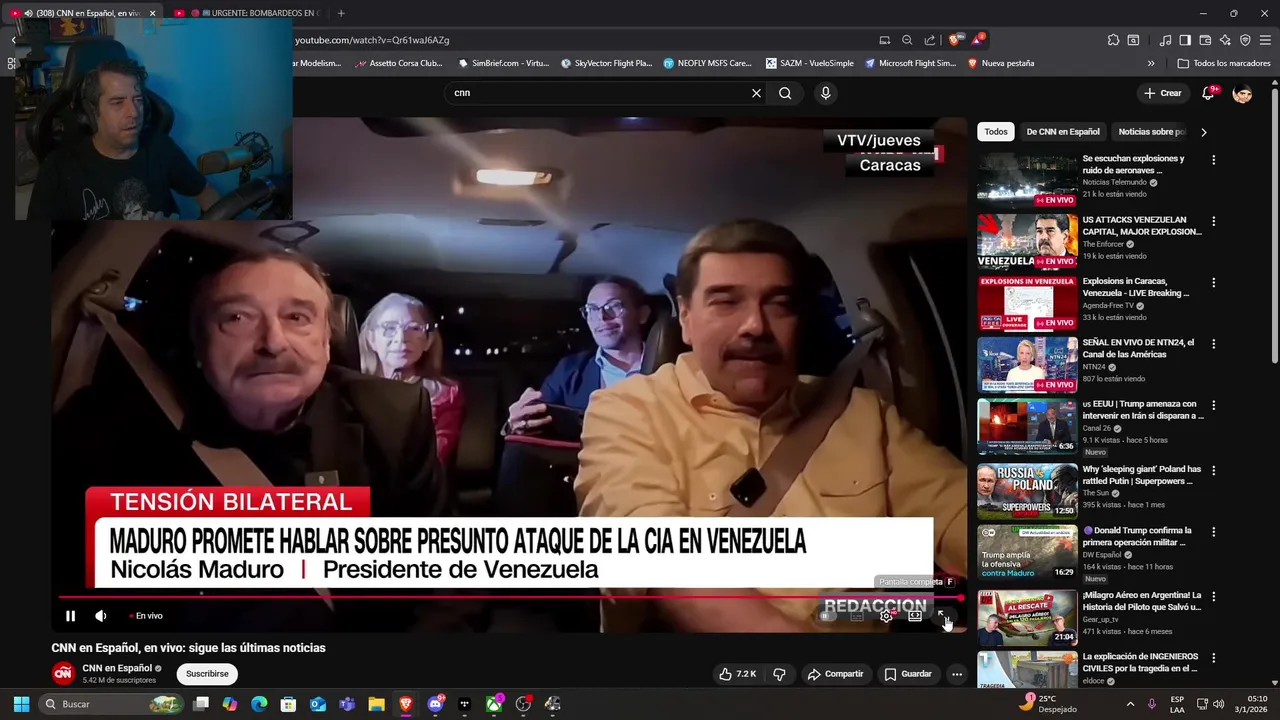
Task: Click the Crear create button
Action: point(1163,93)
